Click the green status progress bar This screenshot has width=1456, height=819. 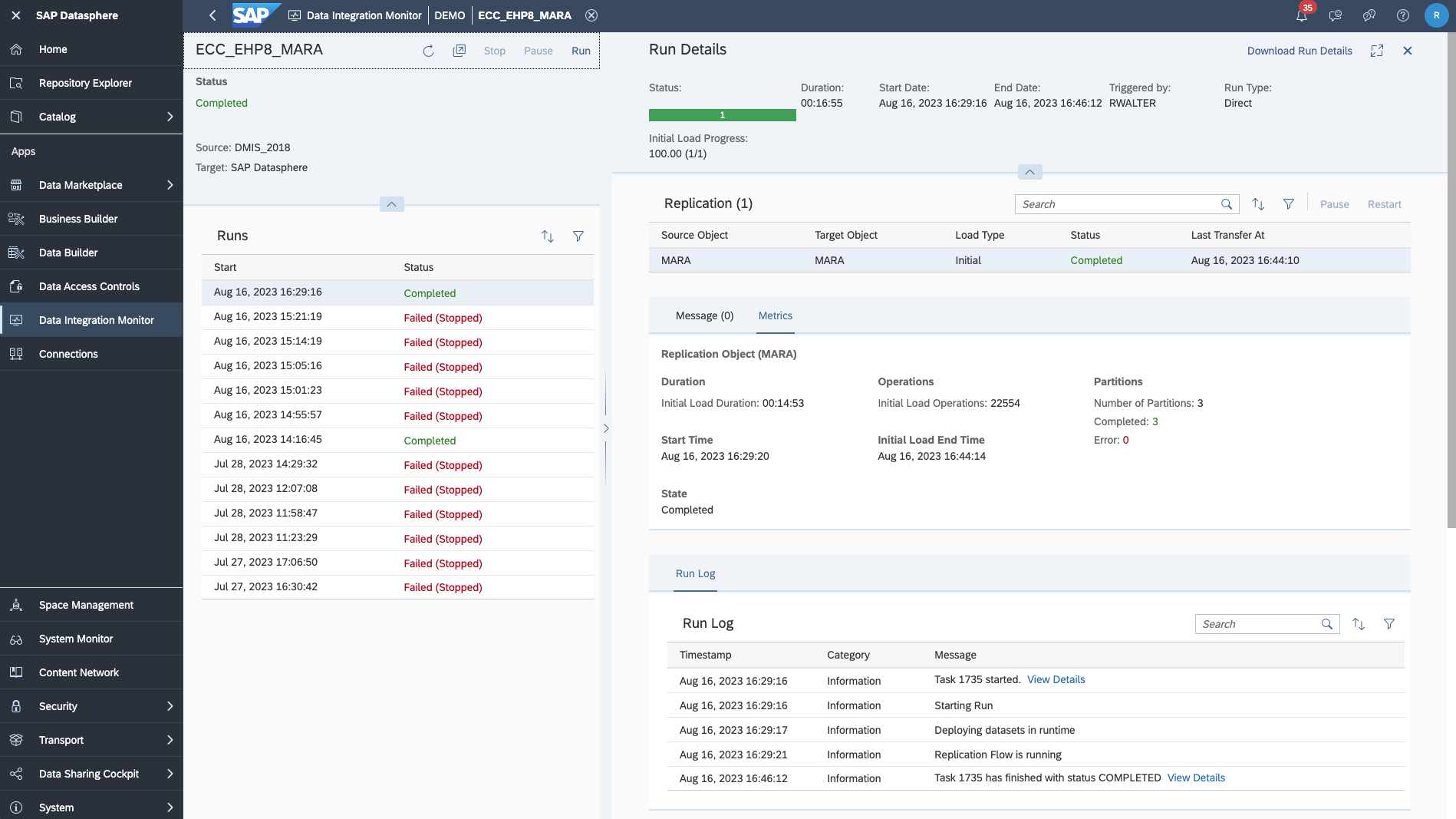[x=722, y=115]
